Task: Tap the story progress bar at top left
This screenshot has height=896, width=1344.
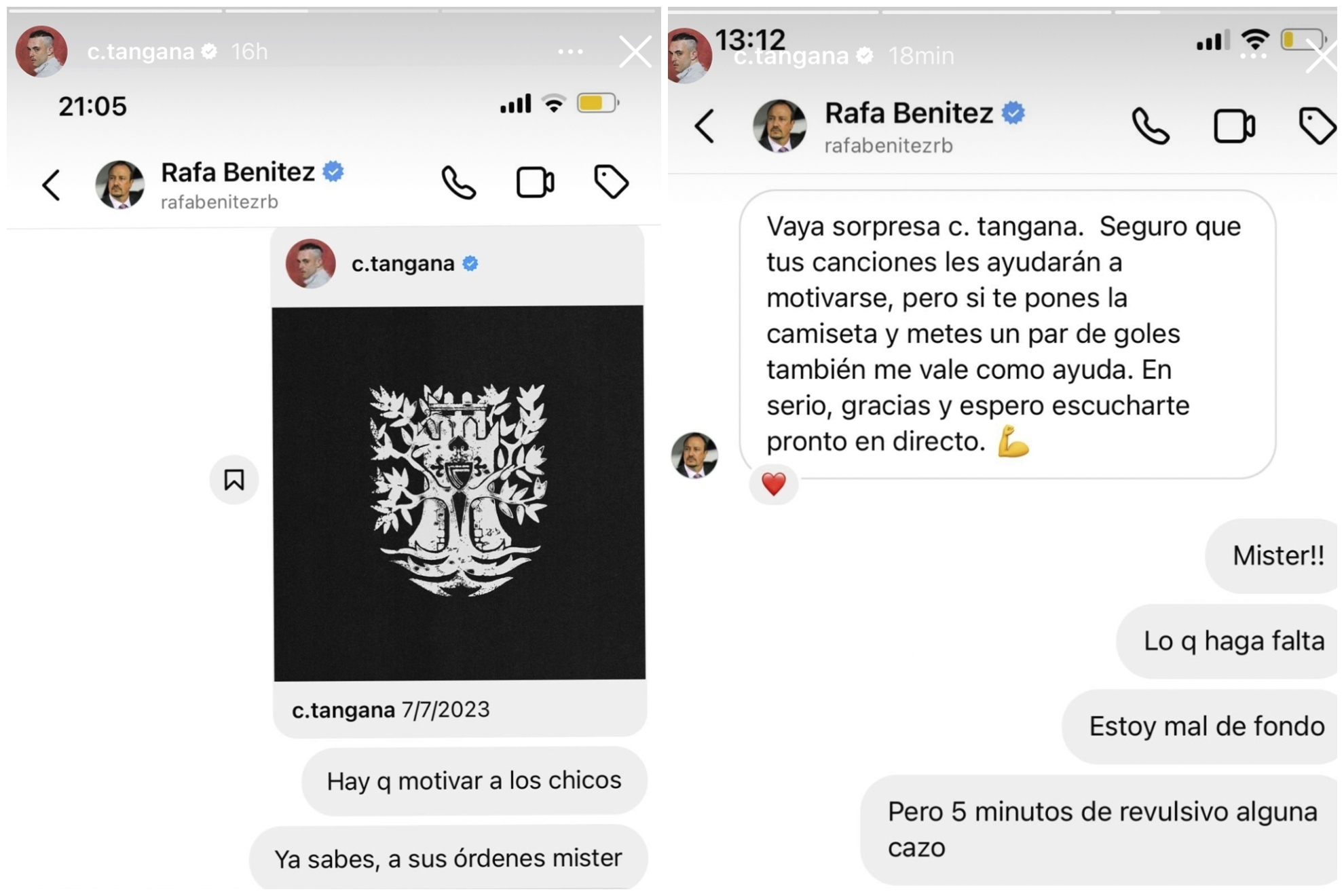Action: pos(115,10)
